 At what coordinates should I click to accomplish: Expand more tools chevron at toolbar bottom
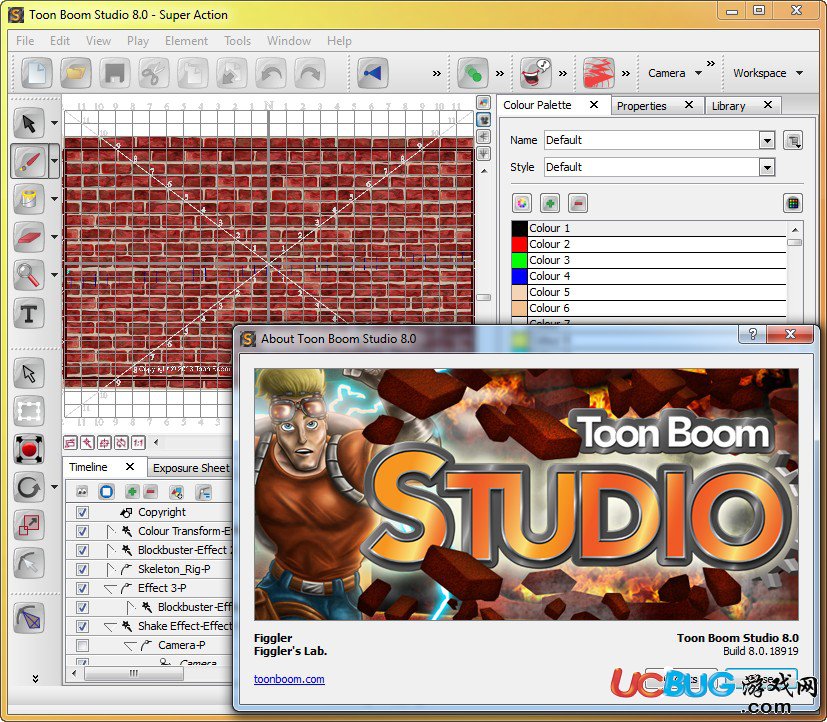[35, 679]
